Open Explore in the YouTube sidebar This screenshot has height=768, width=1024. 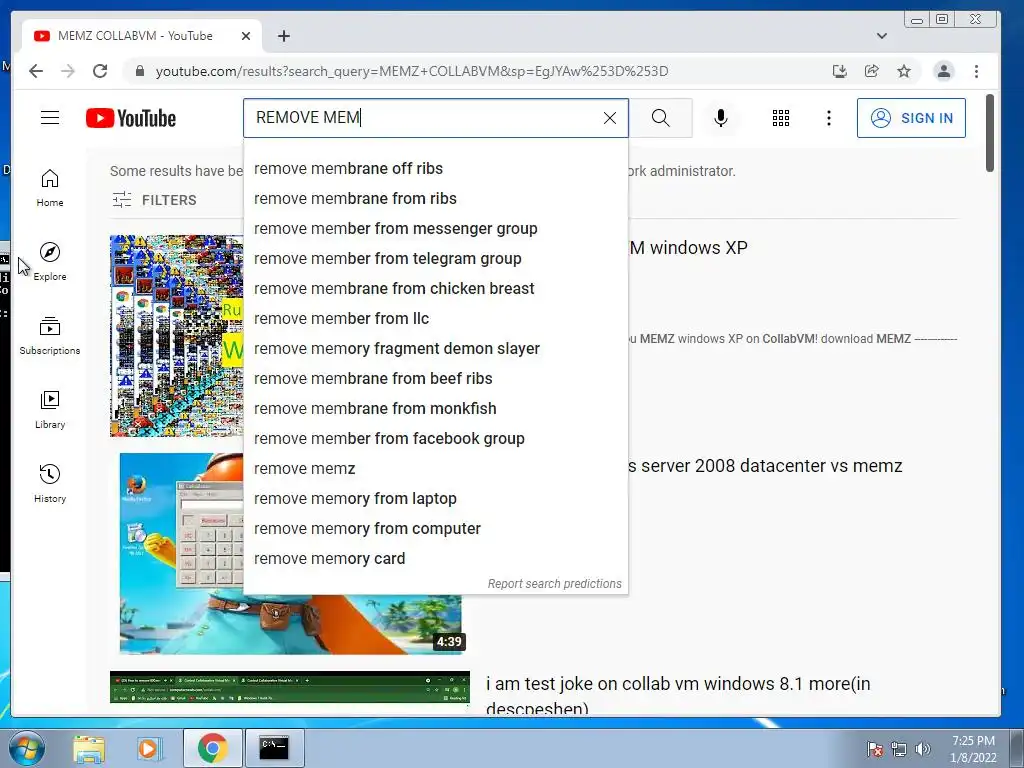click(50, 262)
